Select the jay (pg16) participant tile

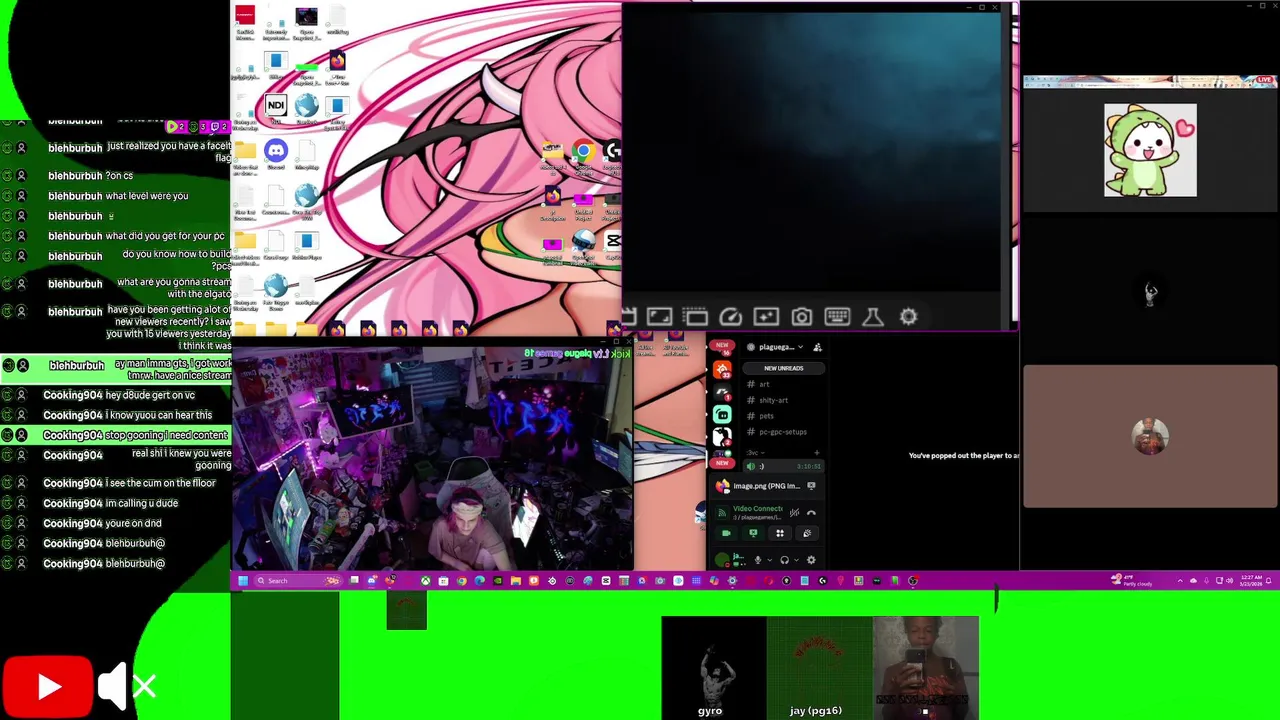tap(819, 668)
